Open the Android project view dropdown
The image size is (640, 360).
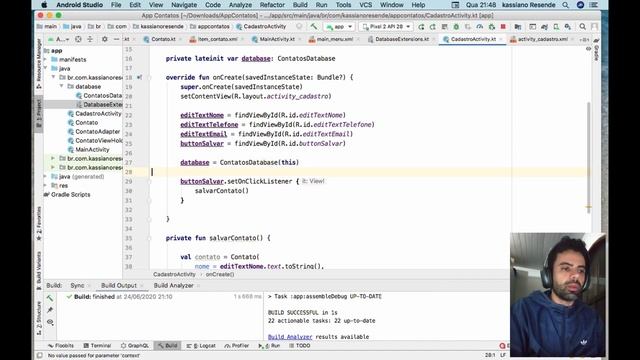click(58, 39)
